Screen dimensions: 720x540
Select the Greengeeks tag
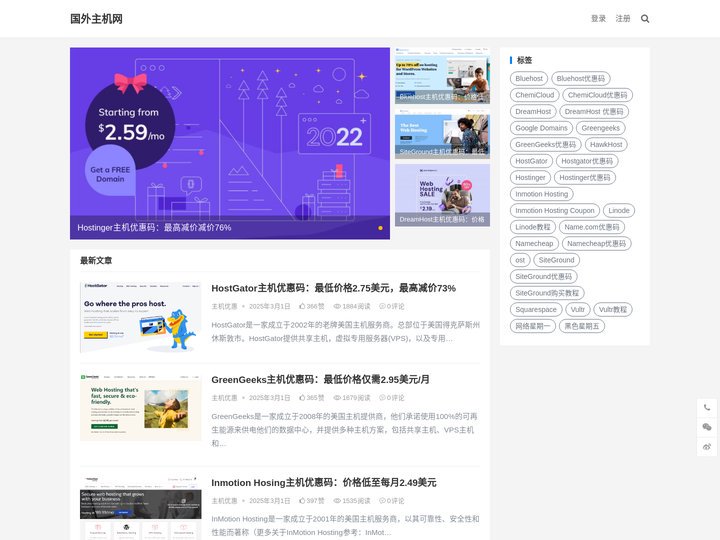point(601,128)
